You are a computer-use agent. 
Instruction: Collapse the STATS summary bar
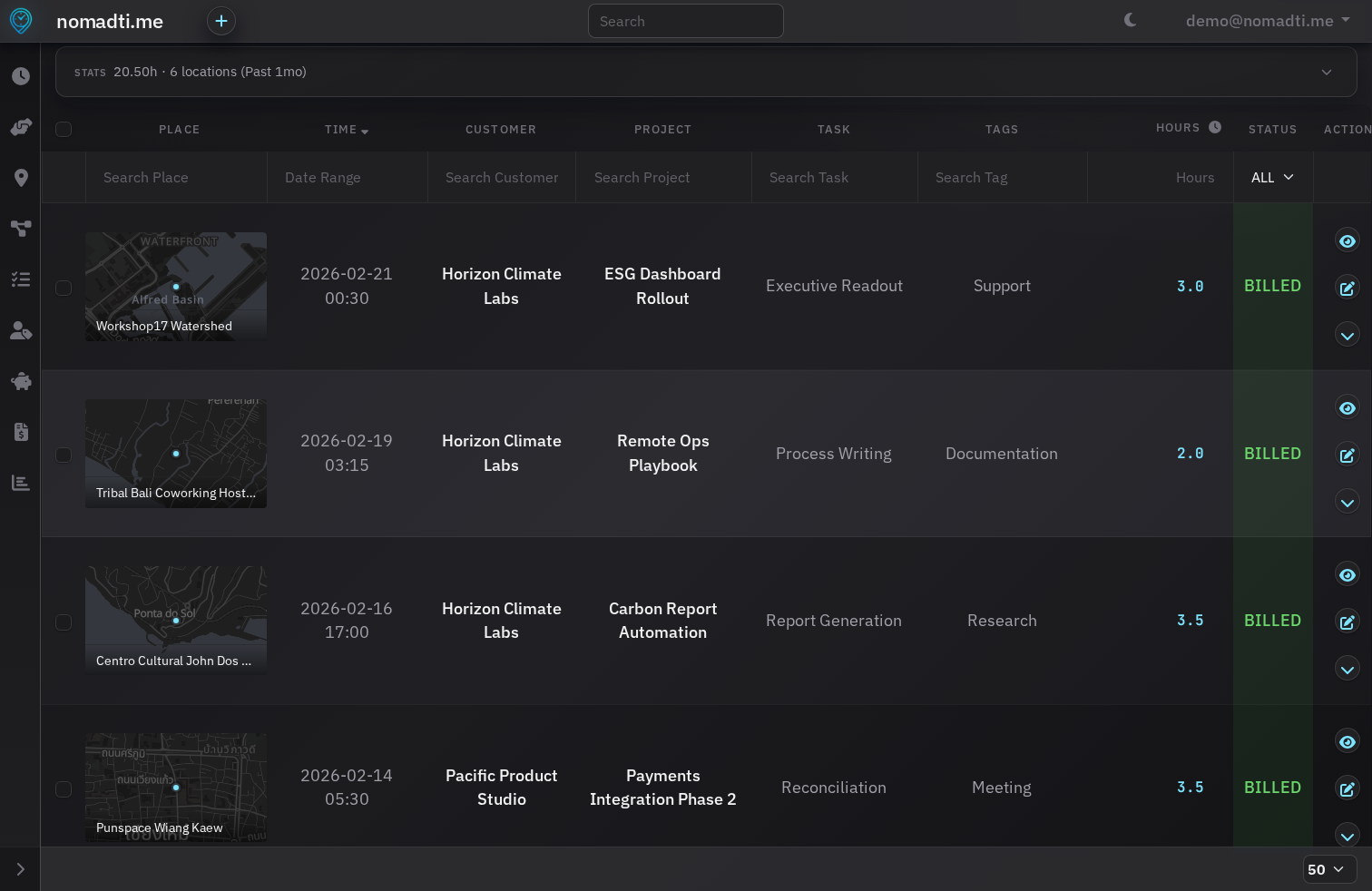coord(1327,72)
